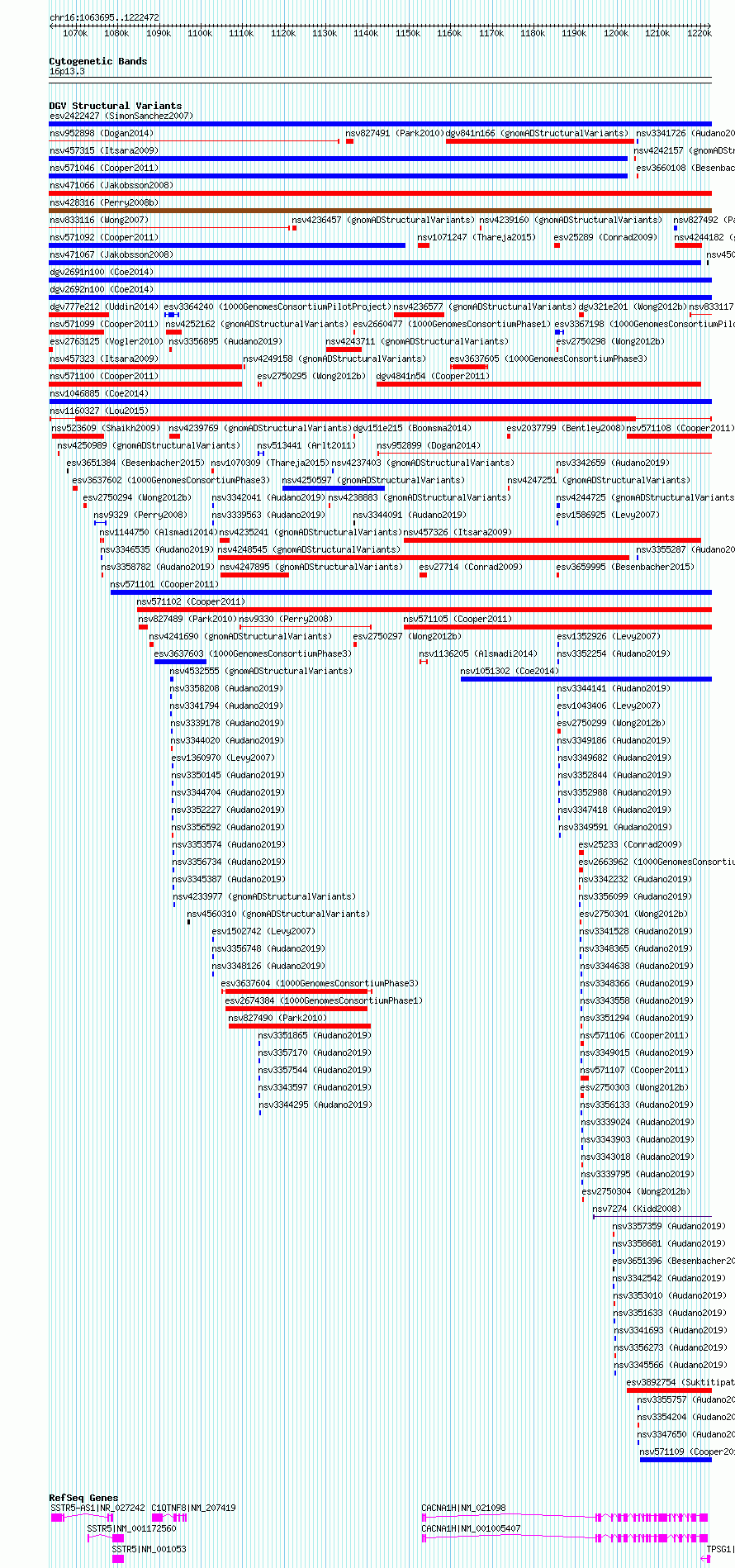735x1568 pixels.
Task: Select variant nsv457323 (Itsara2009)
Action: point(104,359)
